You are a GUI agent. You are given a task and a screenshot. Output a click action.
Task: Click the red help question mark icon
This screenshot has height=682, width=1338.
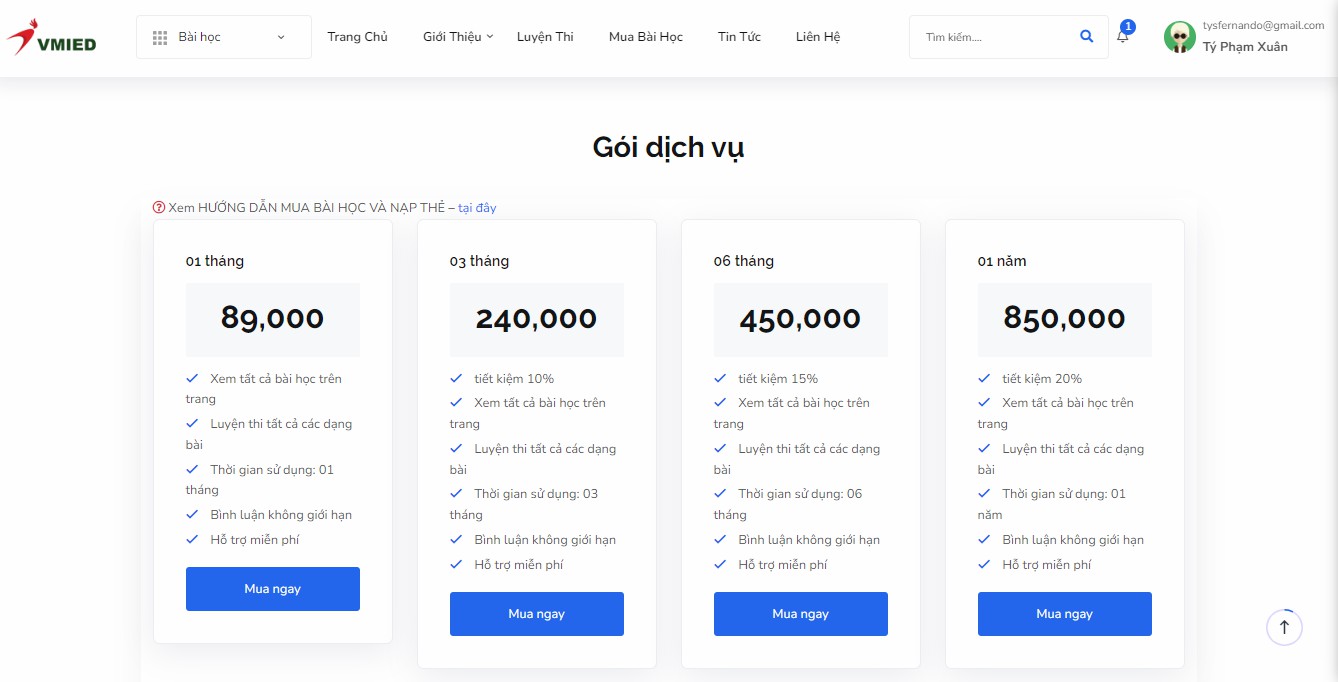click(x=159, y=208)
